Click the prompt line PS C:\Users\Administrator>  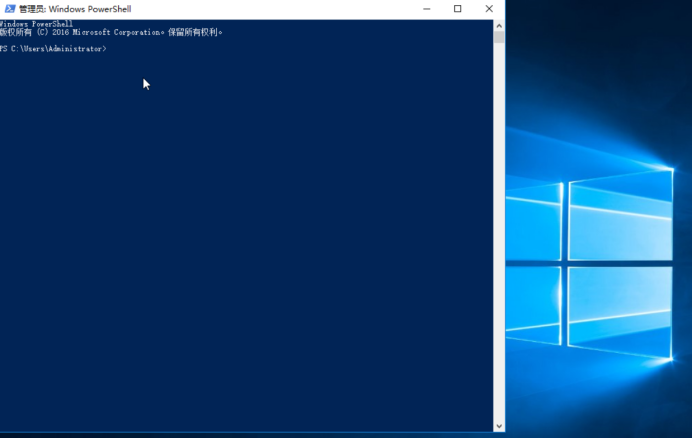[x=53, y=49]
